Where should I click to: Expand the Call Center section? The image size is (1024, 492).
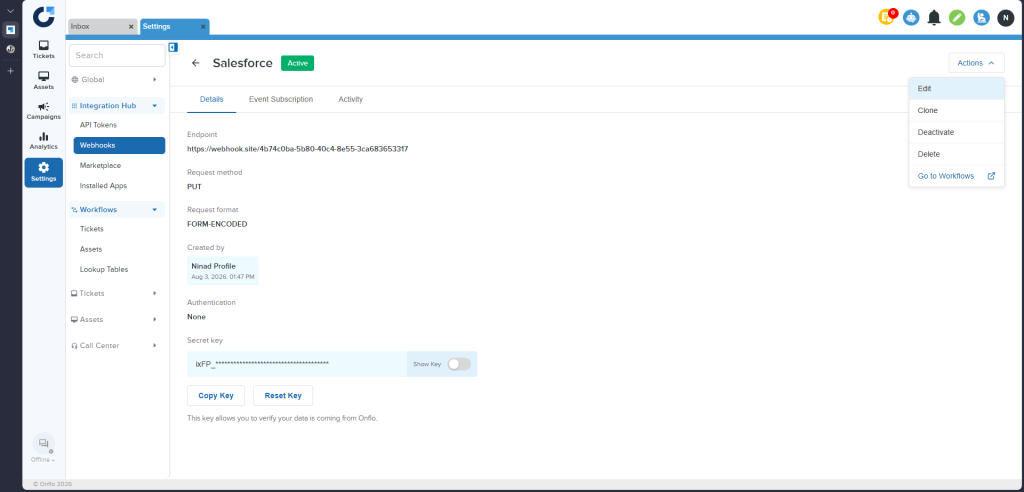point(117,346)
